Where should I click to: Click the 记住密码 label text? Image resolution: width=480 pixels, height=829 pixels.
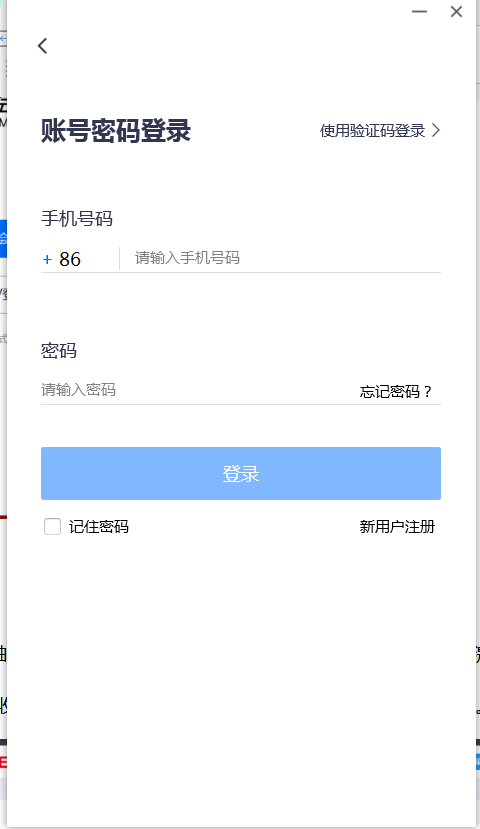pyautogui.click(x=99, y=527)
